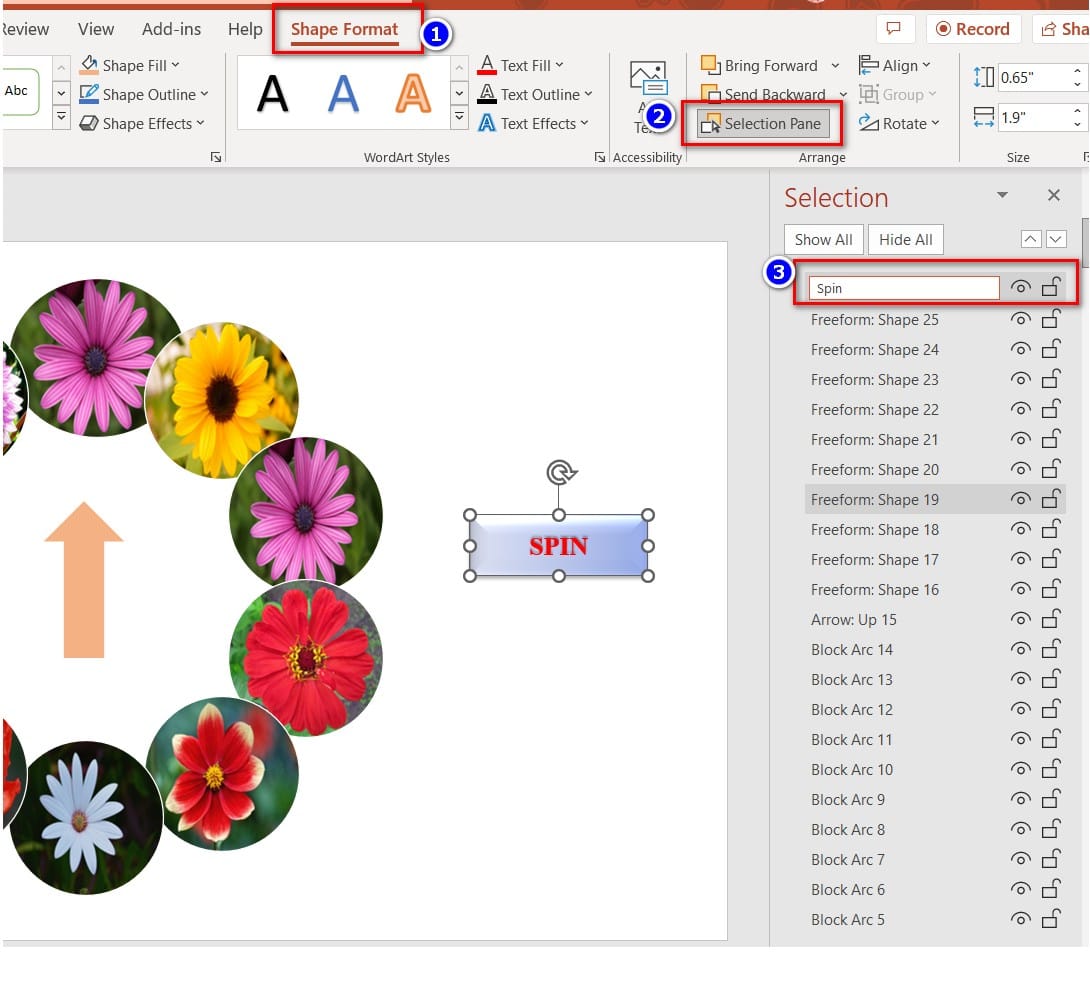
Task: Switch to the Shape Format tab
Action: tap(344, 29)
